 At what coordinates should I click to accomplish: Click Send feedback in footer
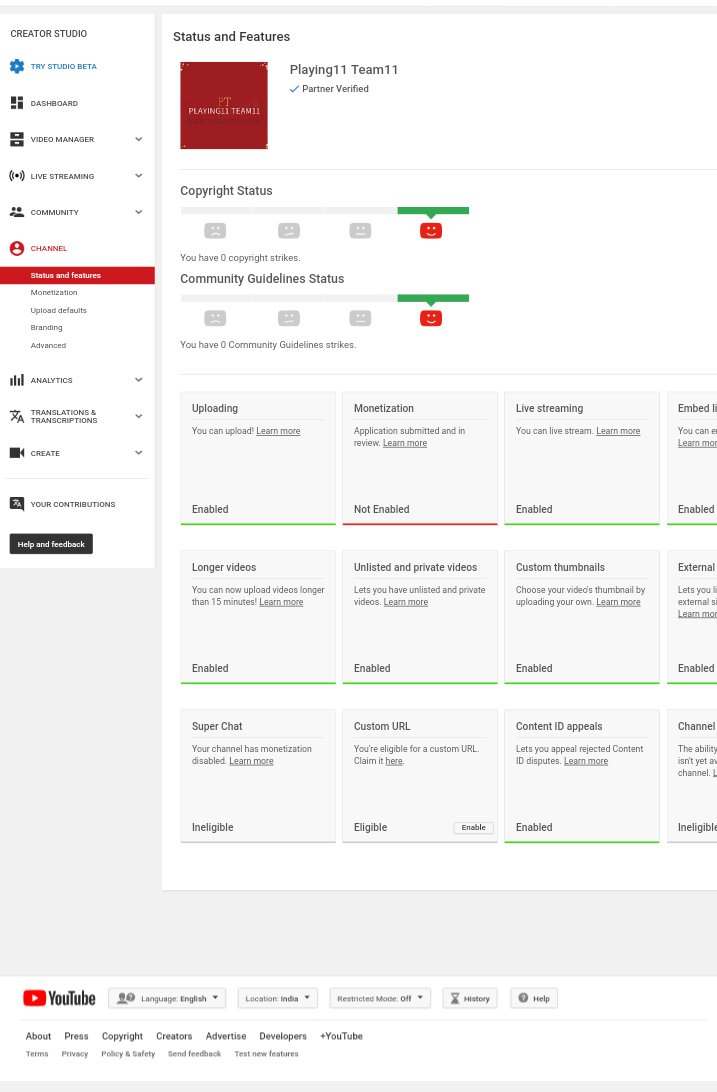tap(194, 1054)
